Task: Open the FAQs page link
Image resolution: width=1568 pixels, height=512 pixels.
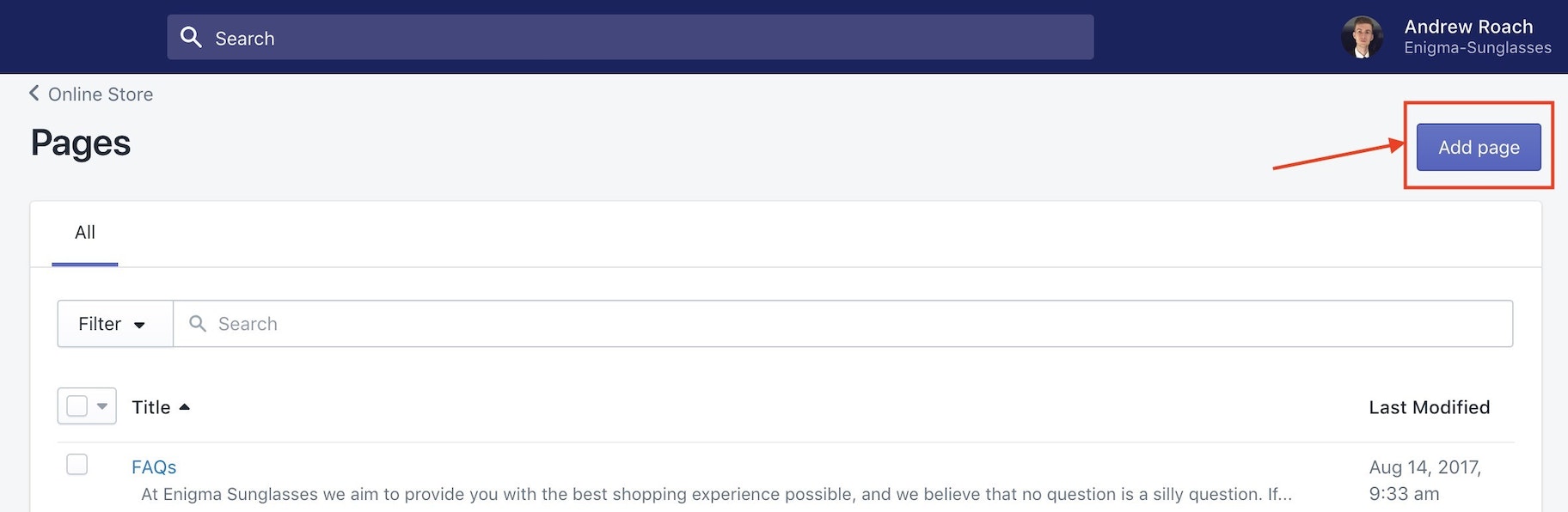Action: [154, 467]
